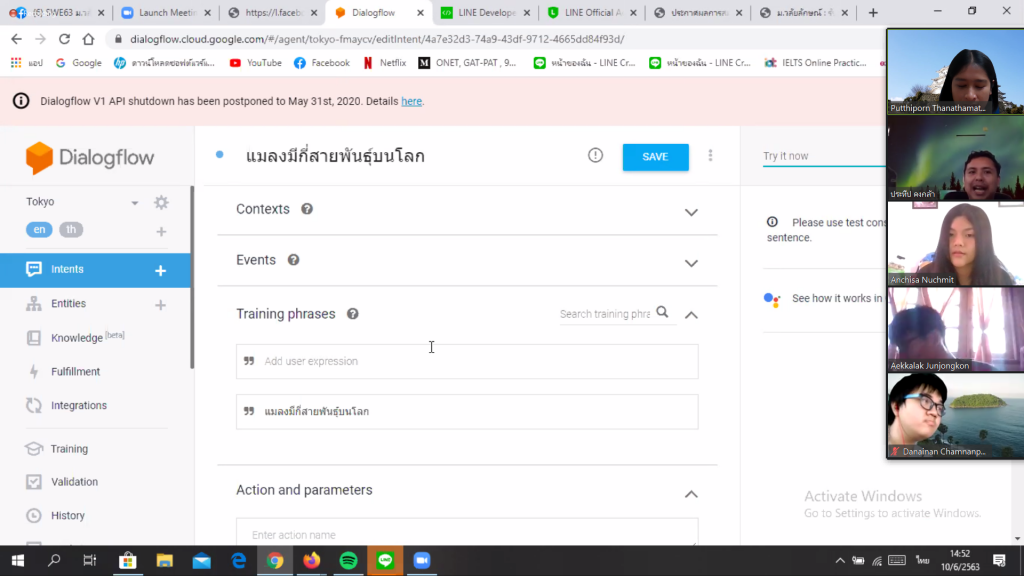Click the SAVE button

tap(655, 157)
